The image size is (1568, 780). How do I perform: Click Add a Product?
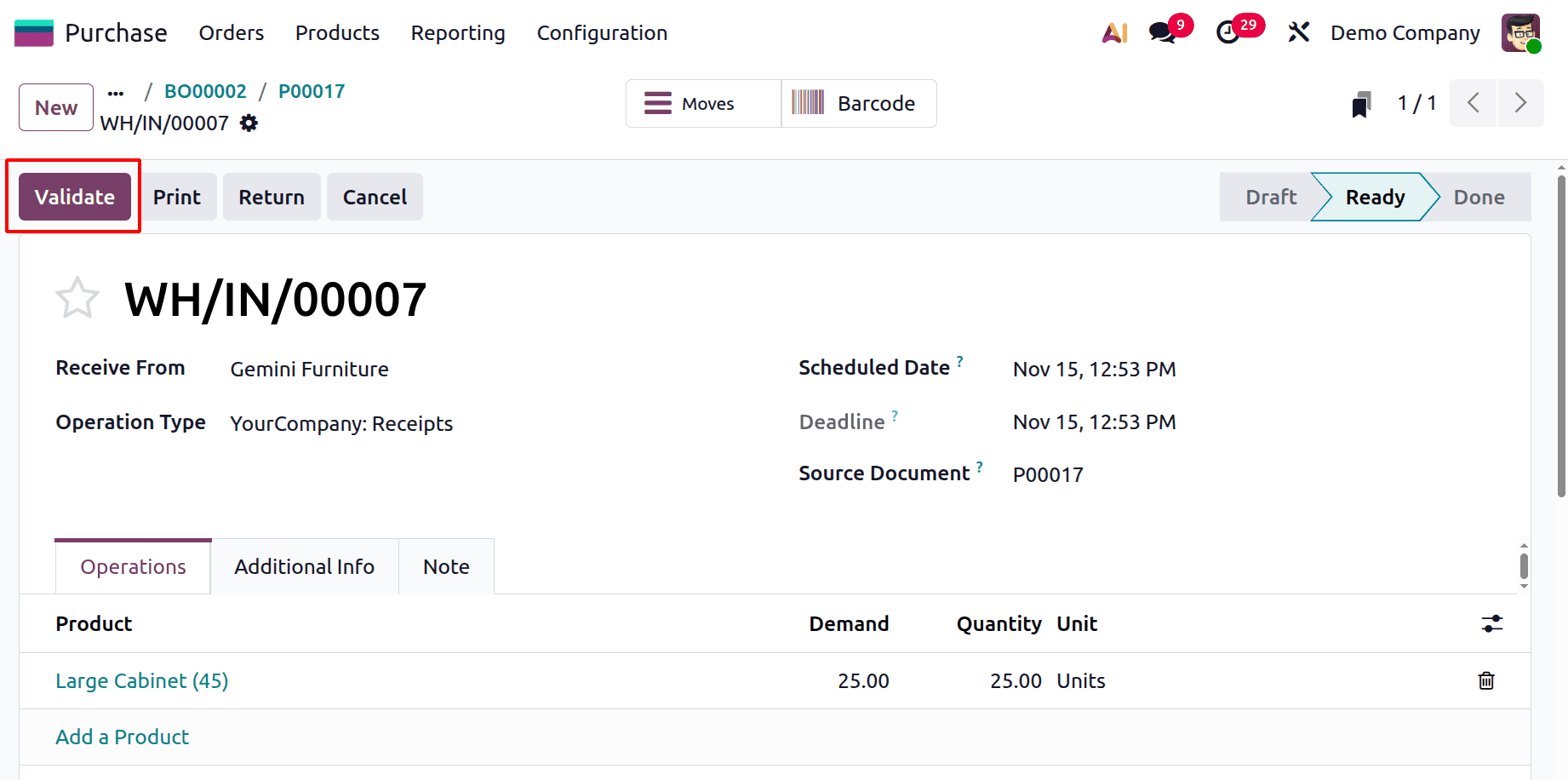point(122,737)
